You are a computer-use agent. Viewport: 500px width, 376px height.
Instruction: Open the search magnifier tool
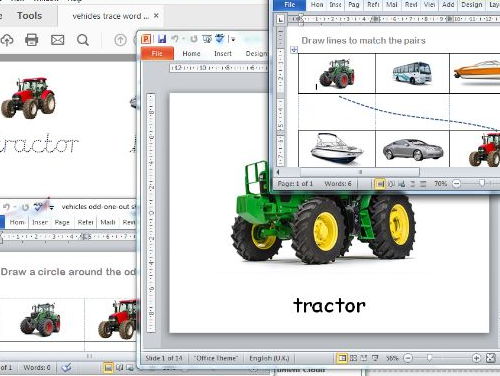pos(83,40)
